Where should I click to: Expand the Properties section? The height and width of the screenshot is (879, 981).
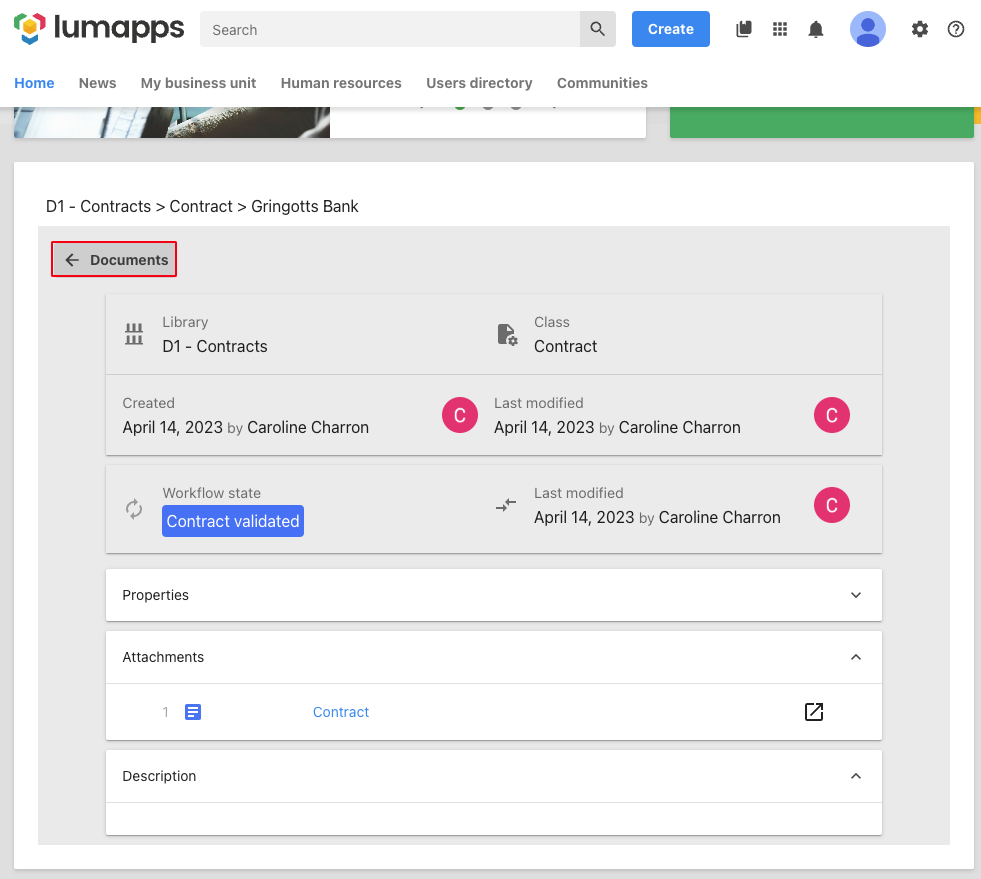855,595
